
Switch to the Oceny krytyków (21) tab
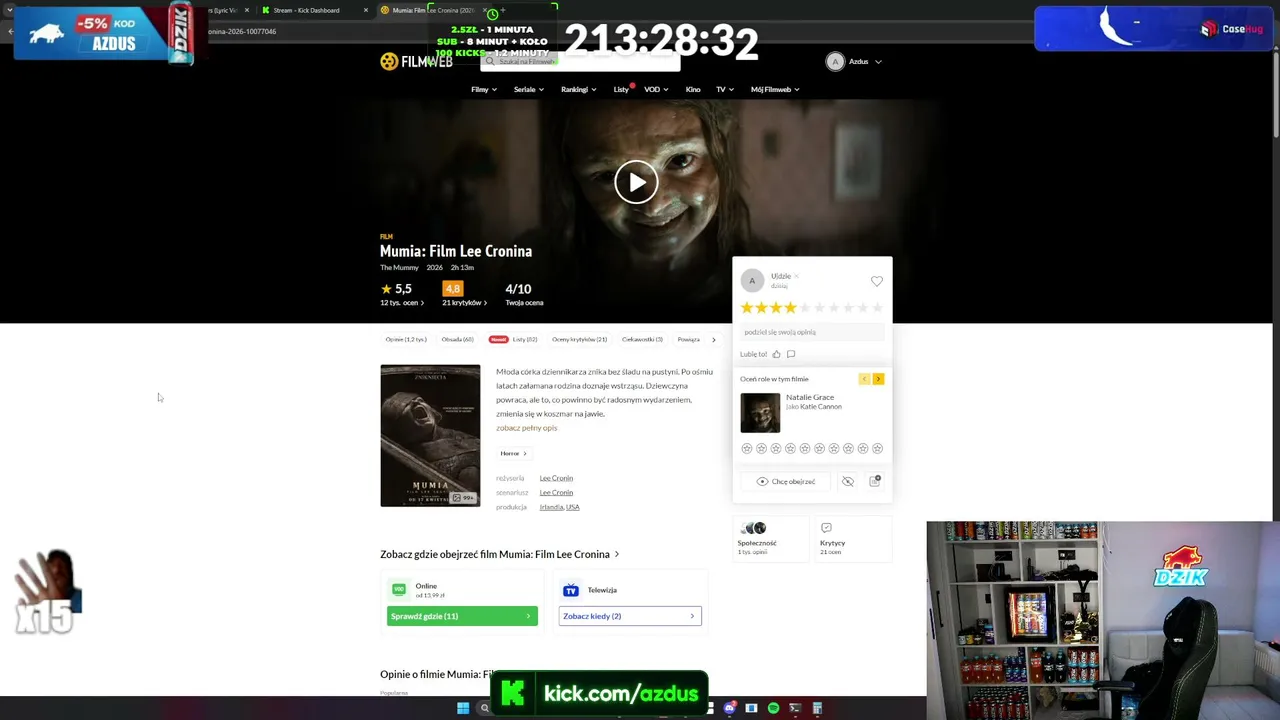580,340
